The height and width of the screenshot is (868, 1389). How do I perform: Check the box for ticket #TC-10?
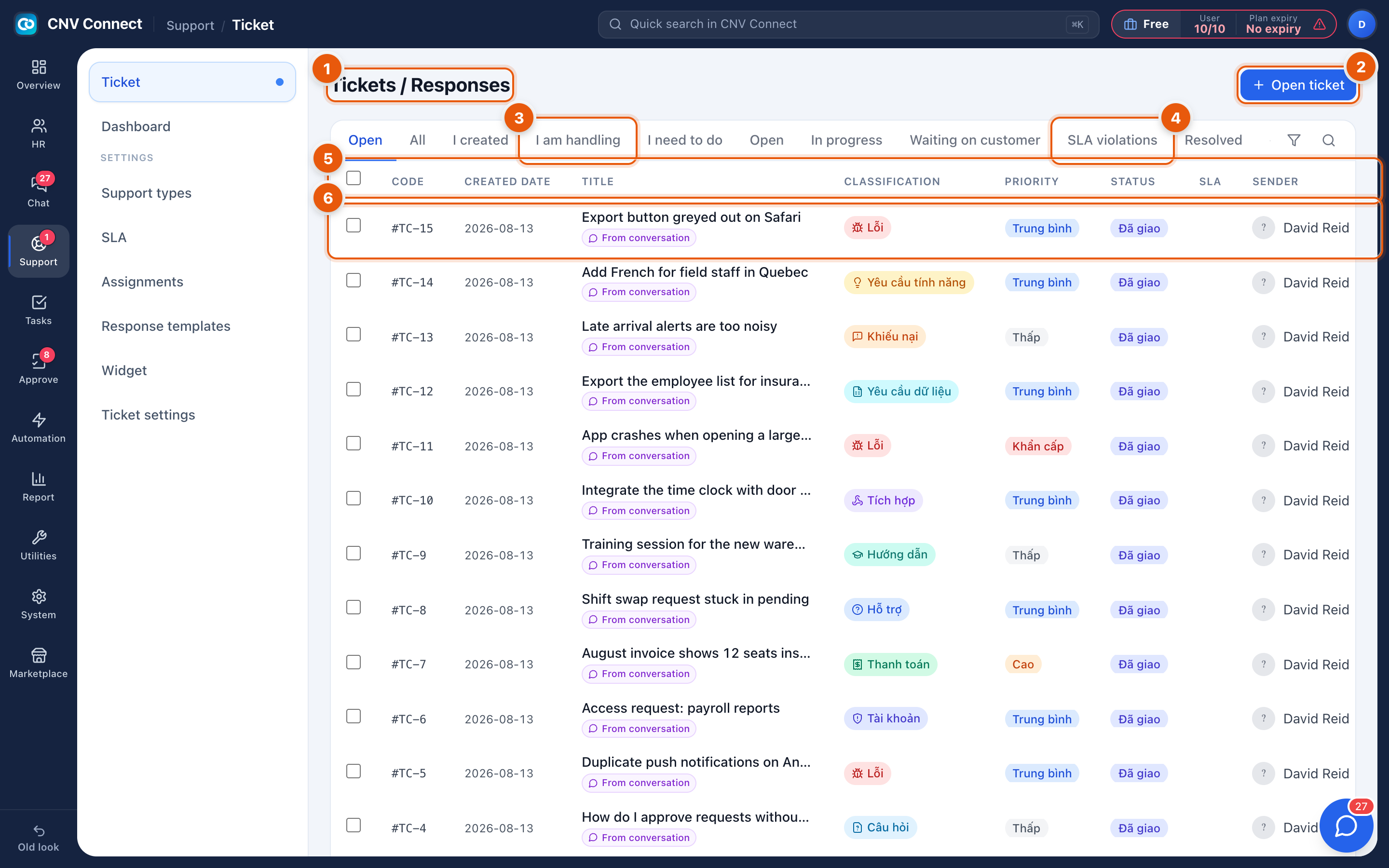[354, 498]
